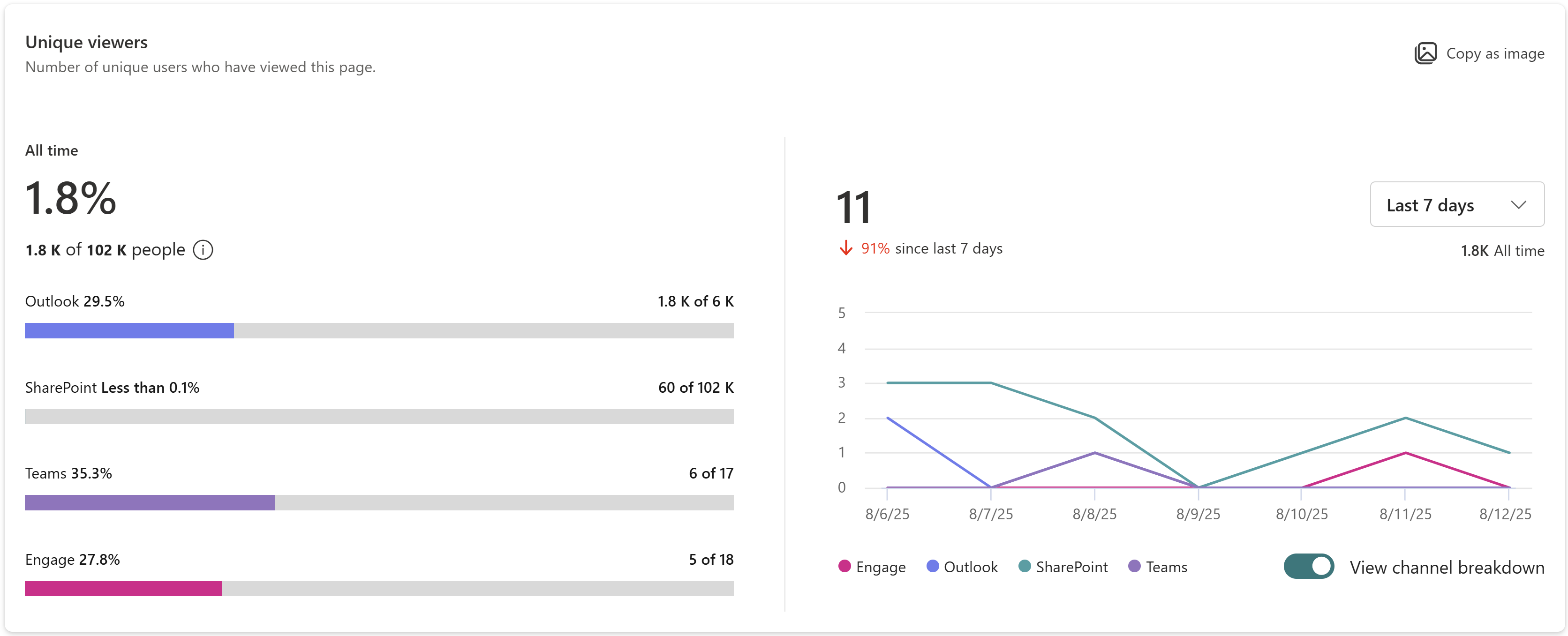Screen dimensions: 1568x636
Task: Click the Copy as image icon
Action: click(1426, 53)
